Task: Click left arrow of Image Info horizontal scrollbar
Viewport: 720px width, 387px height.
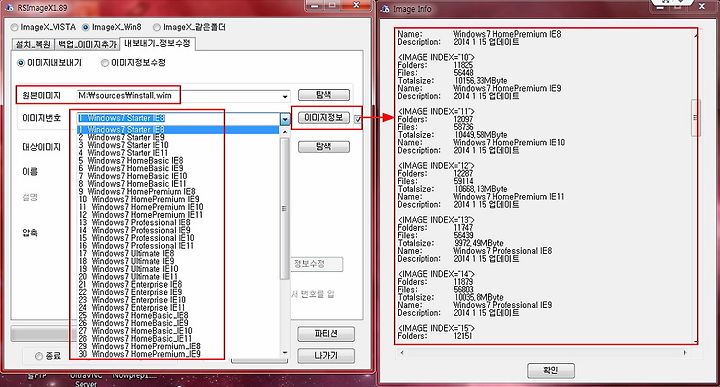Action: (402, 353)
